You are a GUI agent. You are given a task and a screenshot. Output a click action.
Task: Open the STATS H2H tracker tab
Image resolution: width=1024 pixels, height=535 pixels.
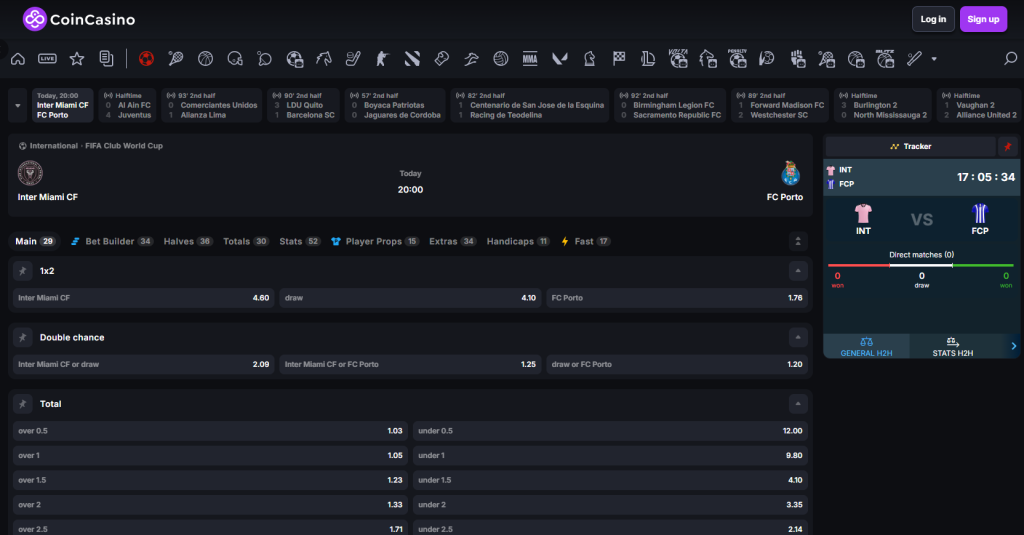(952, 346)
